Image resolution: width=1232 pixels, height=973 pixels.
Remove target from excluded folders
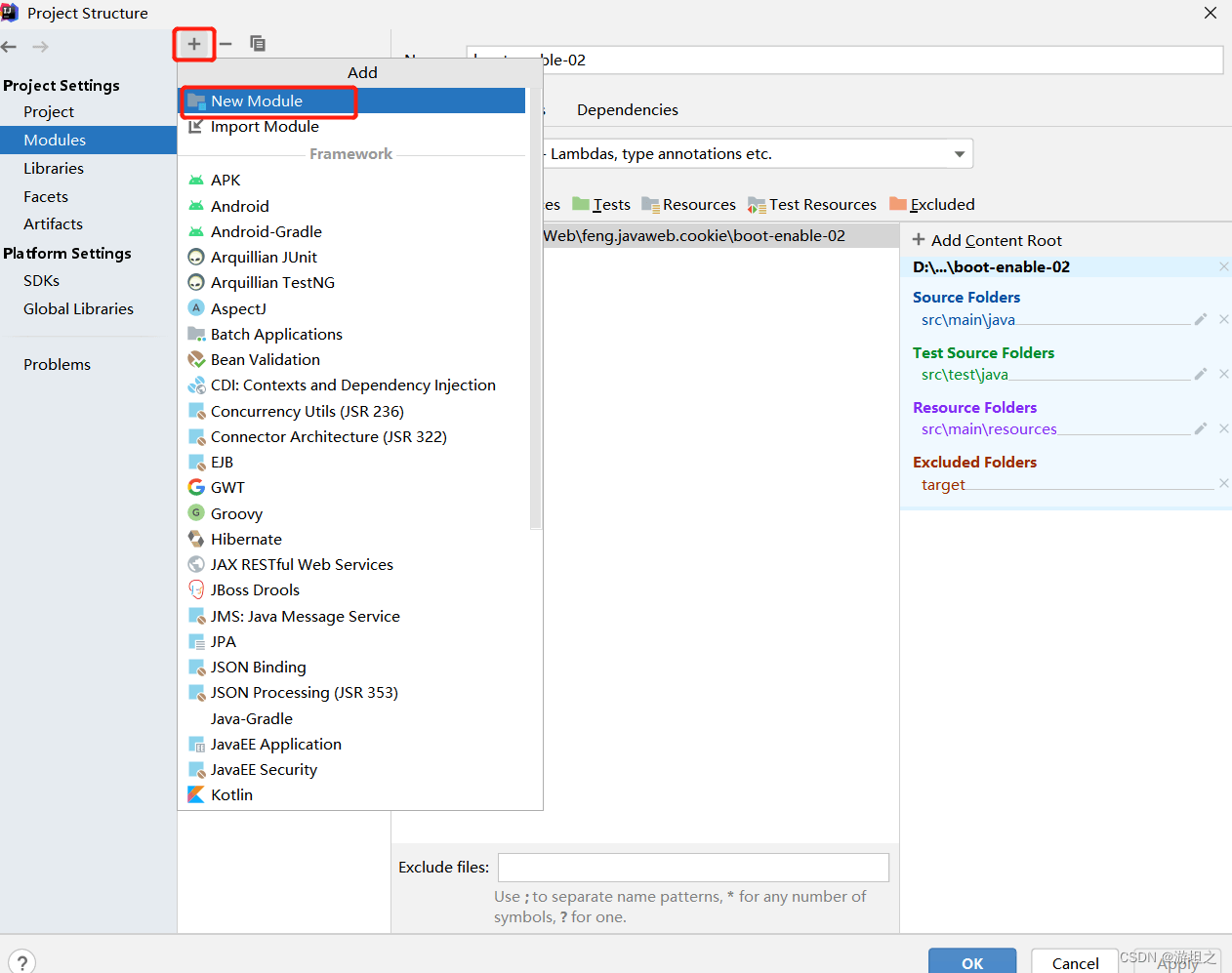[x=1223, y=483]
